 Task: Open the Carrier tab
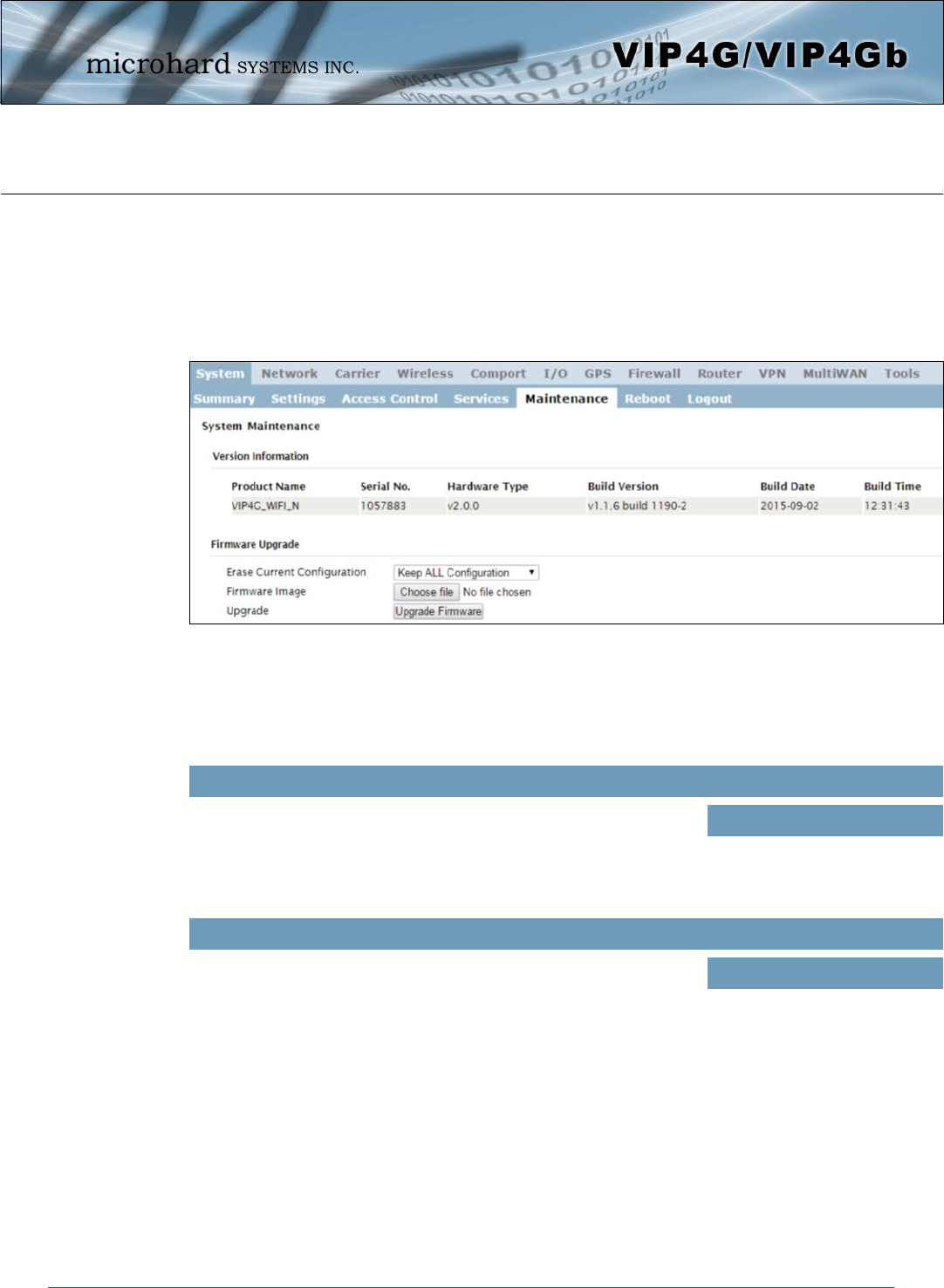click(358, 374)
